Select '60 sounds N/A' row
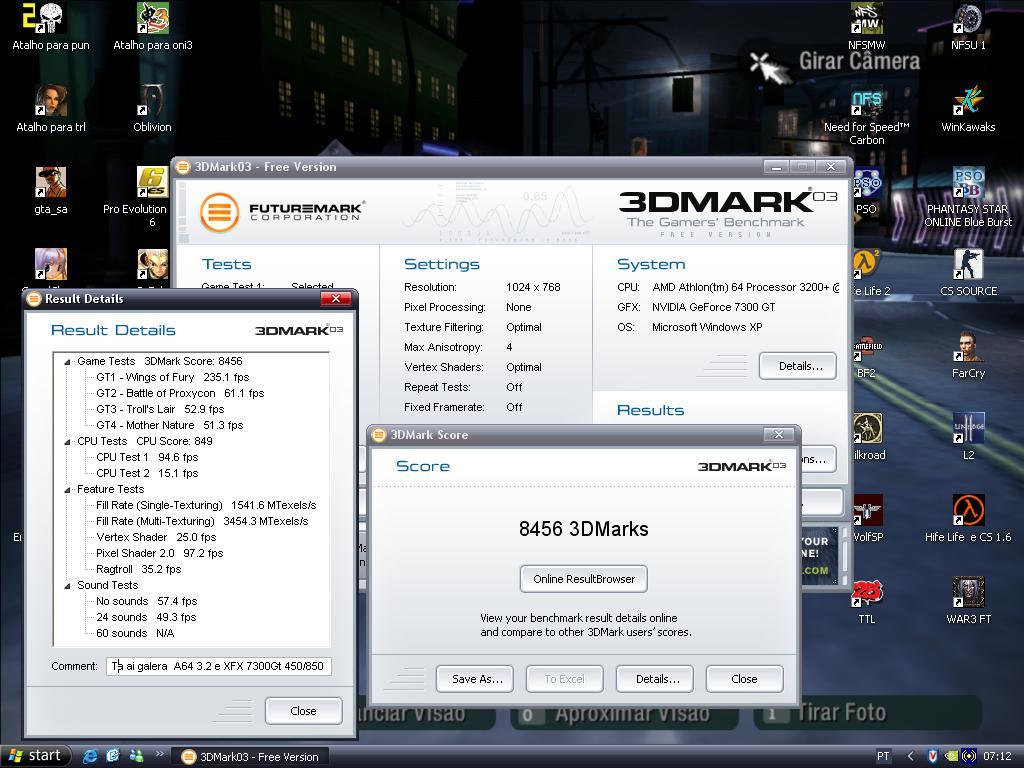Screen dimensions: 1024x768 (x=135, y=633)
